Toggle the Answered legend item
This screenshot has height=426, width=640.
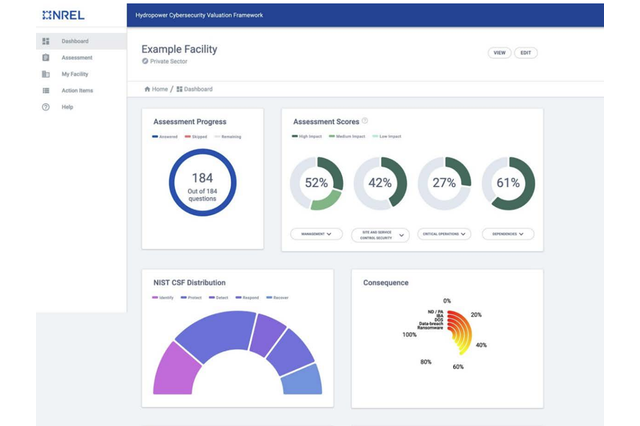pyautogui.click(x=165, y=137)
